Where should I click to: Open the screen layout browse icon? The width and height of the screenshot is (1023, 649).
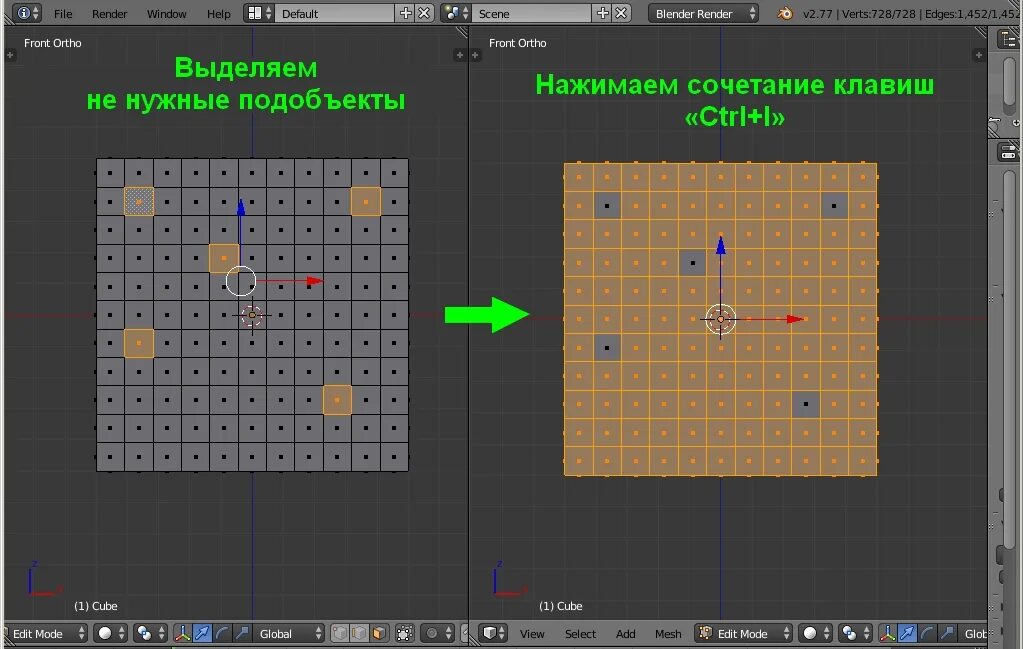coord(259,13)
